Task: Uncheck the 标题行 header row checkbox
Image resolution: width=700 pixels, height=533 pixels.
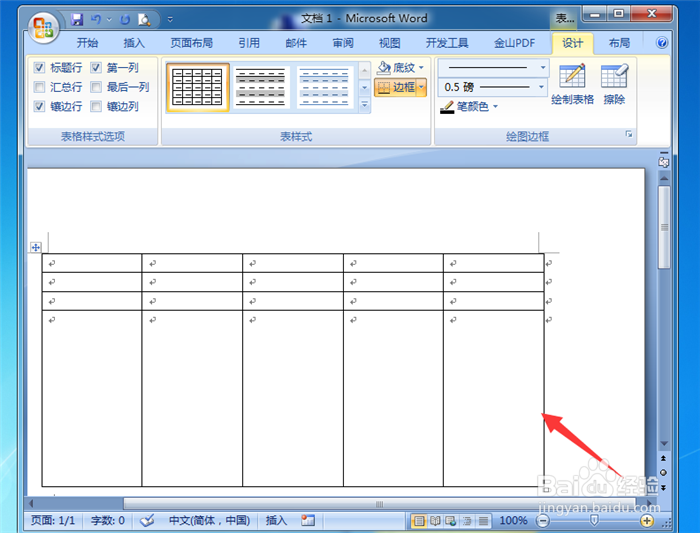Action: pyautogui.click(x=40, y=68)
